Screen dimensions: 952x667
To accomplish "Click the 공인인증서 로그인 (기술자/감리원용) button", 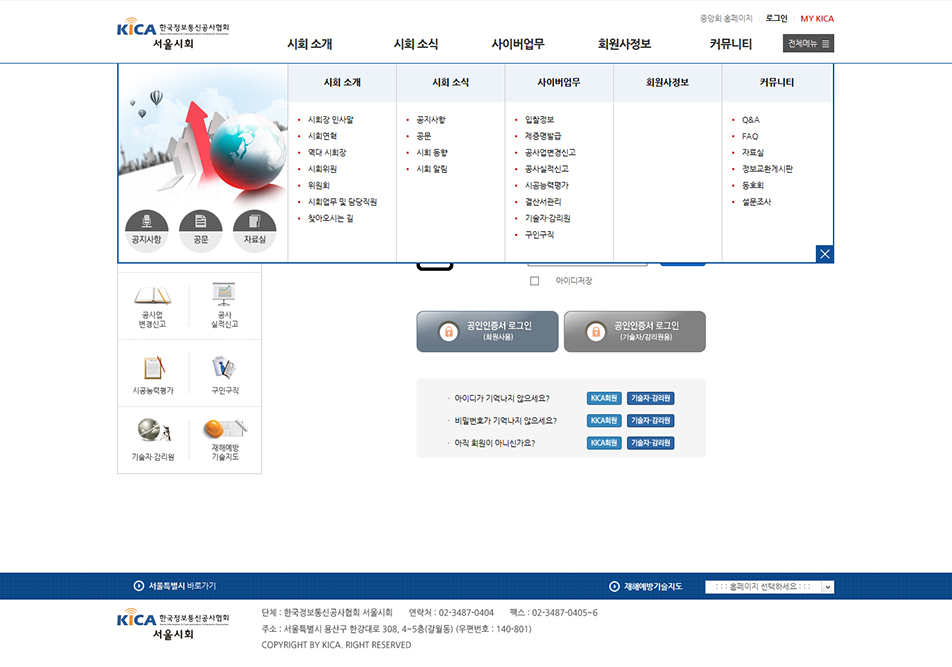I will [634, 331].
